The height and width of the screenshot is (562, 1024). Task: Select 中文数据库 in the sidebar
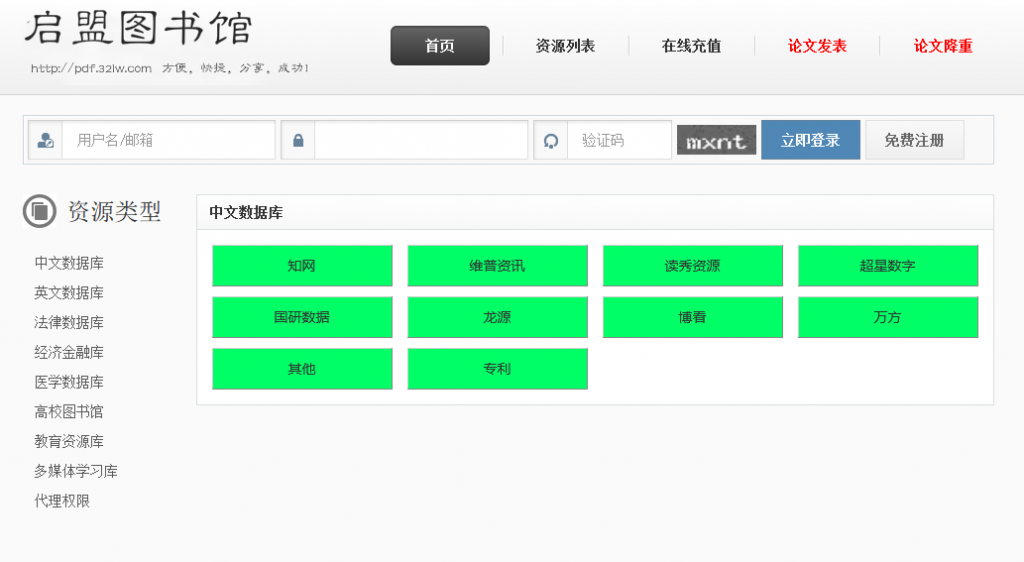click(69, 263)
